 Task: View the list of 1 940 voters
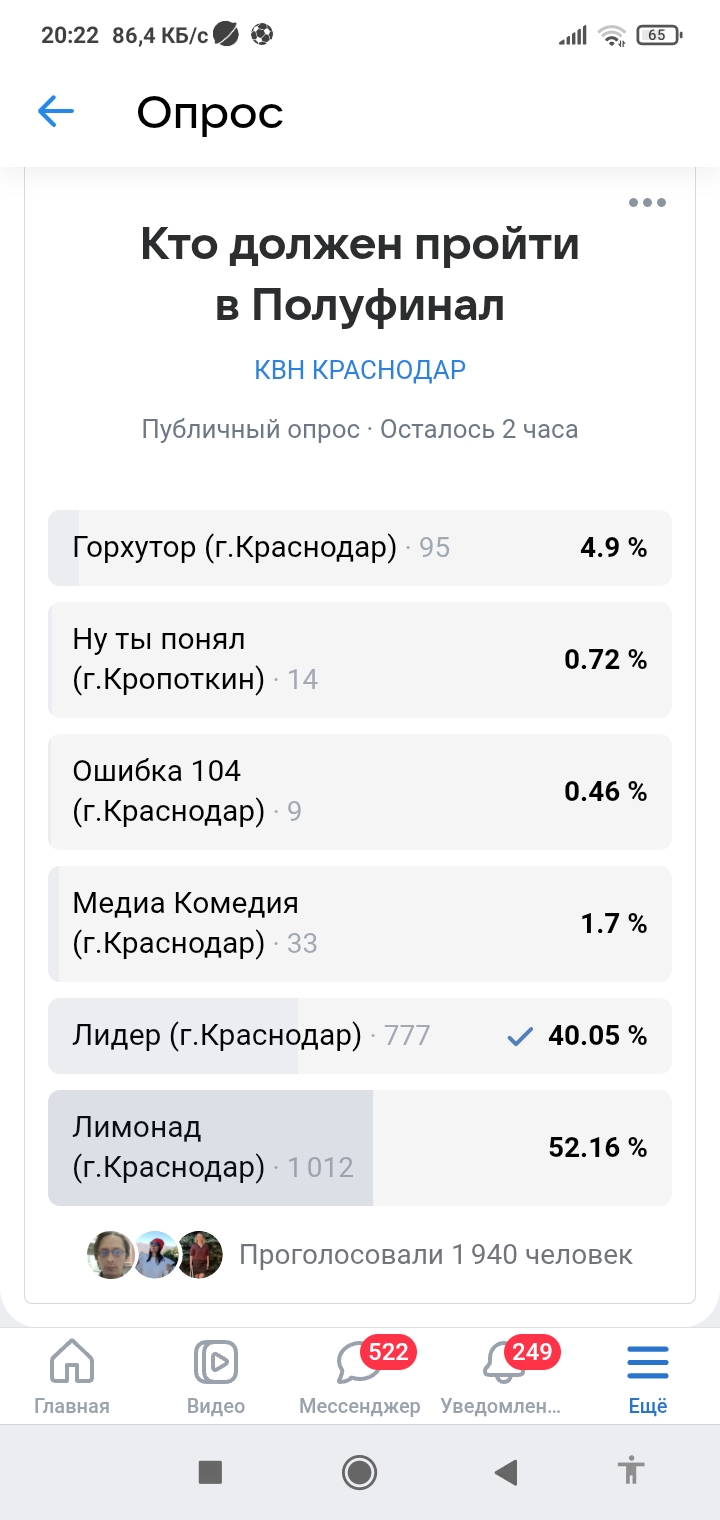(x=436, y=1255)
